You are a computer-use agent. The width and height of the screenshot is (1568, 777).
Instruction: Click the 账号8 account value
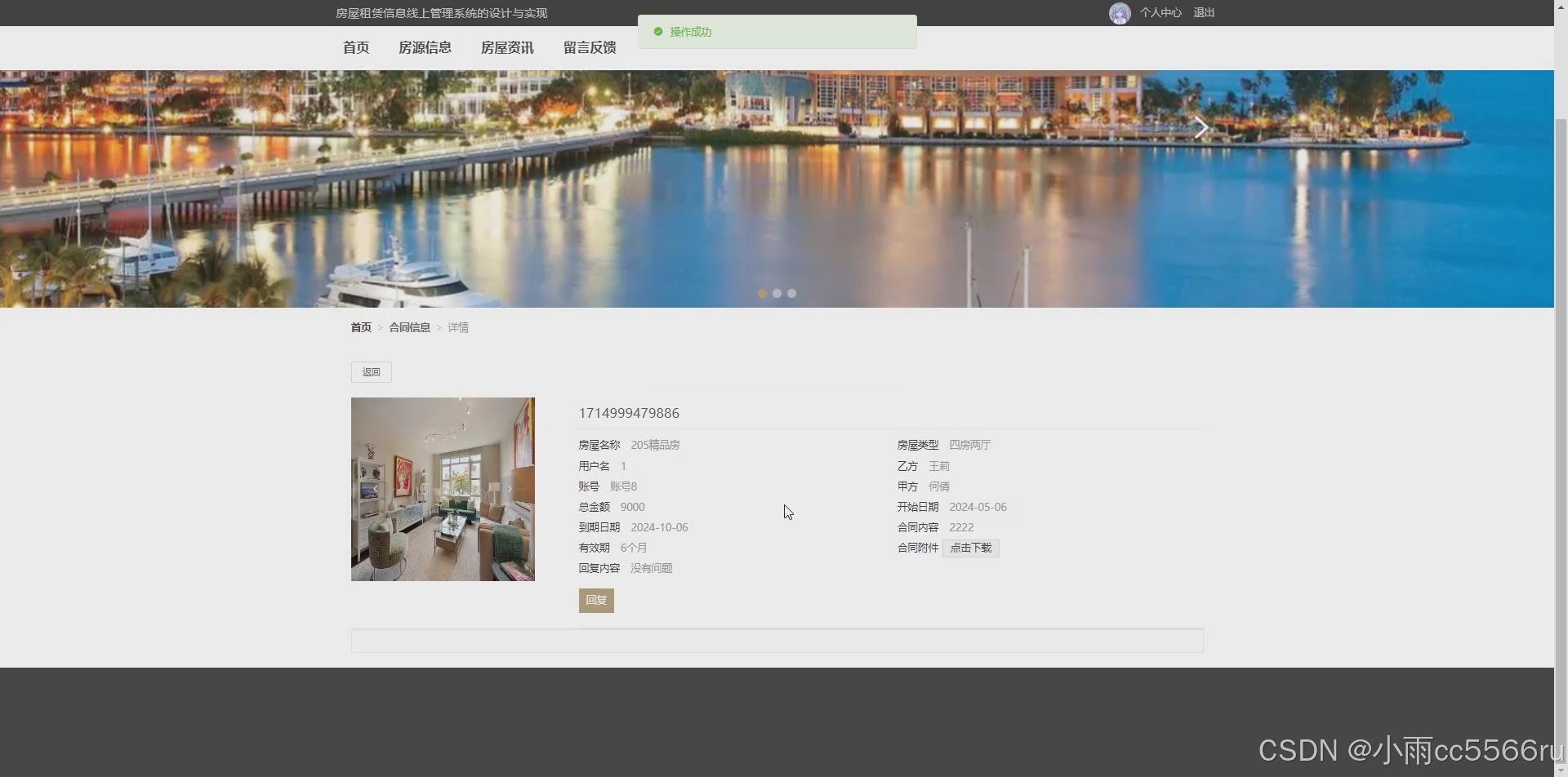coord(623,486)
